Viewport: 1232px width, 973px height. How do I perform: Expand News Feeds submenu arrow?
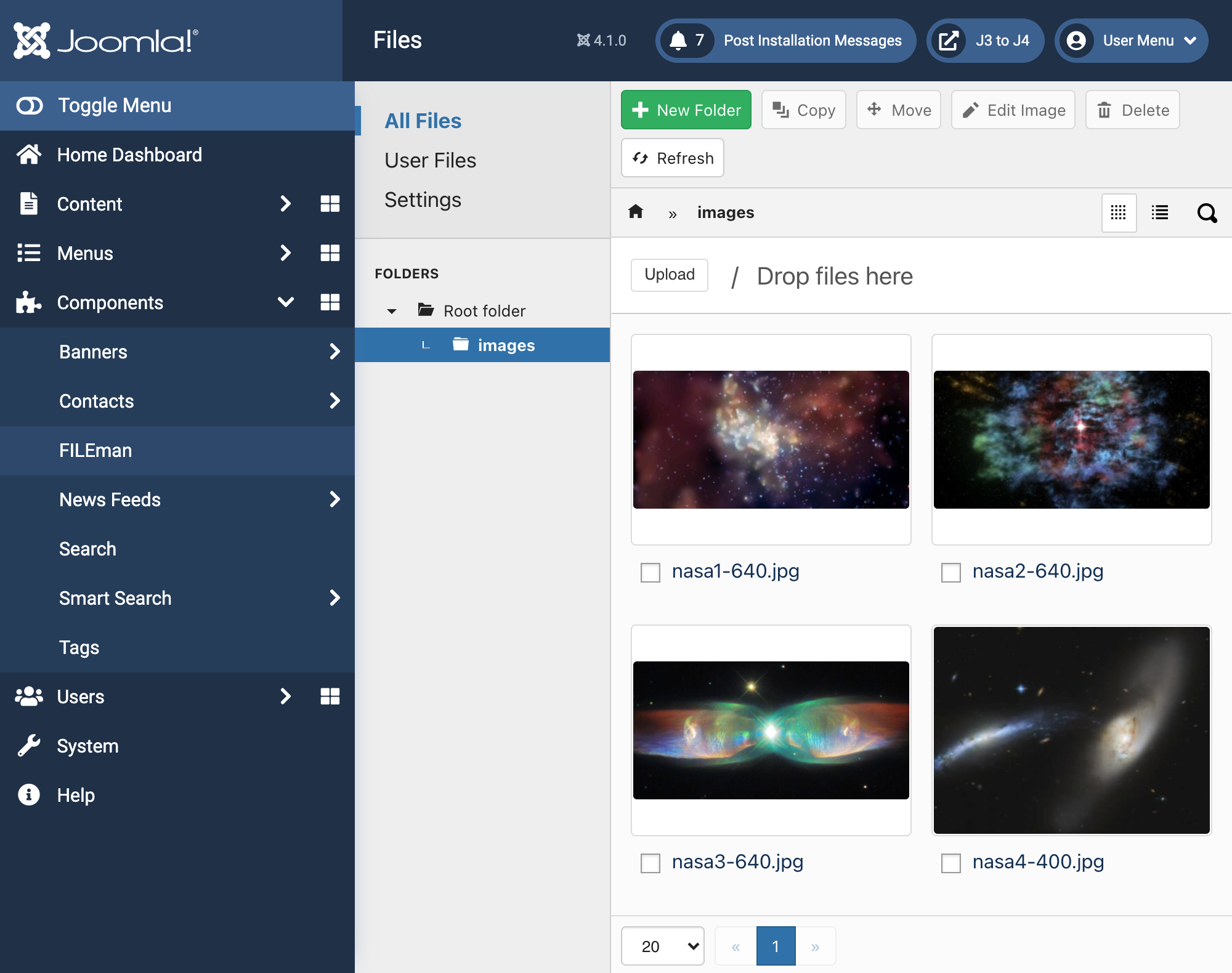(x=334, y=499)
